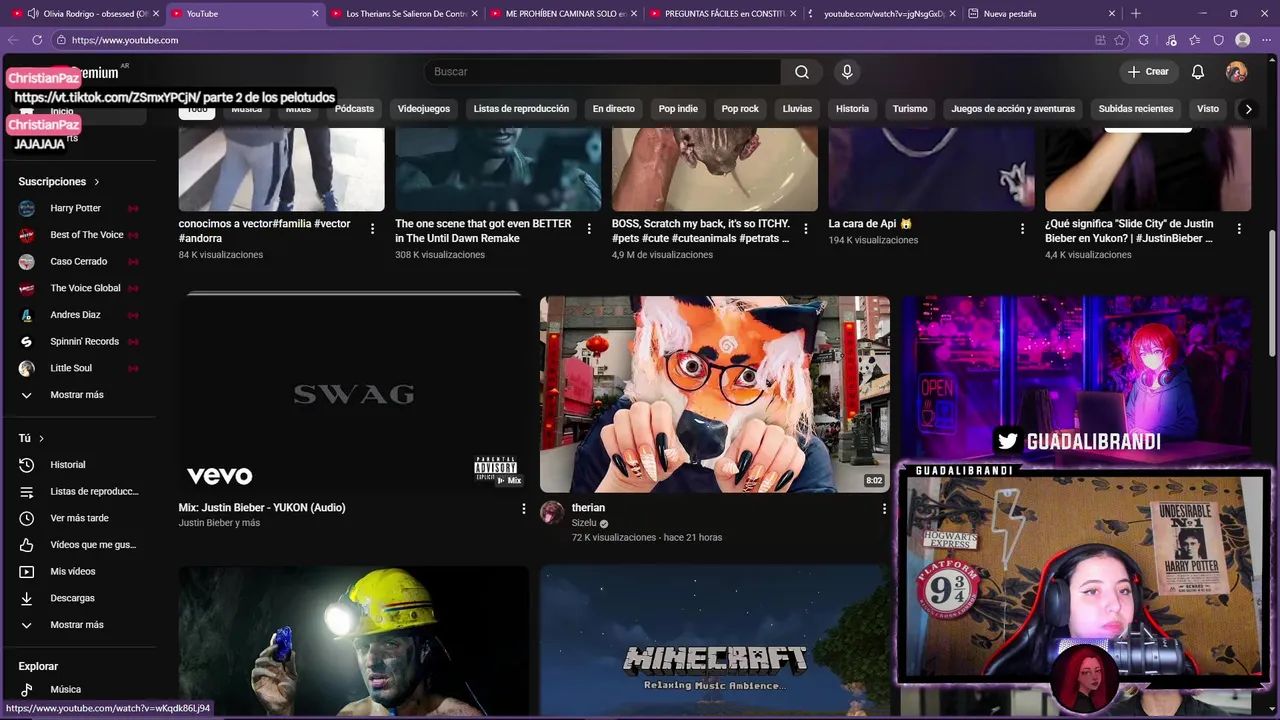The image size is (1280, 720).
Task: Open Sizelu channel avatar
Action: click(x=552, y=513)
